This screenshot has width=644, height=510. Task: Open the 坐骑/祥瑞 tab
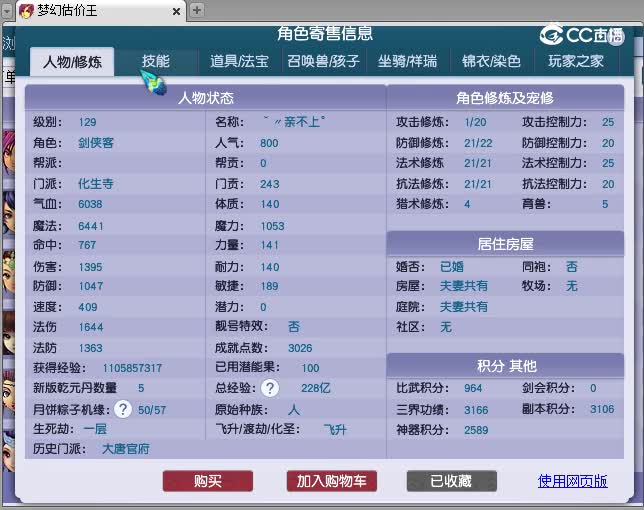[407, 61]
